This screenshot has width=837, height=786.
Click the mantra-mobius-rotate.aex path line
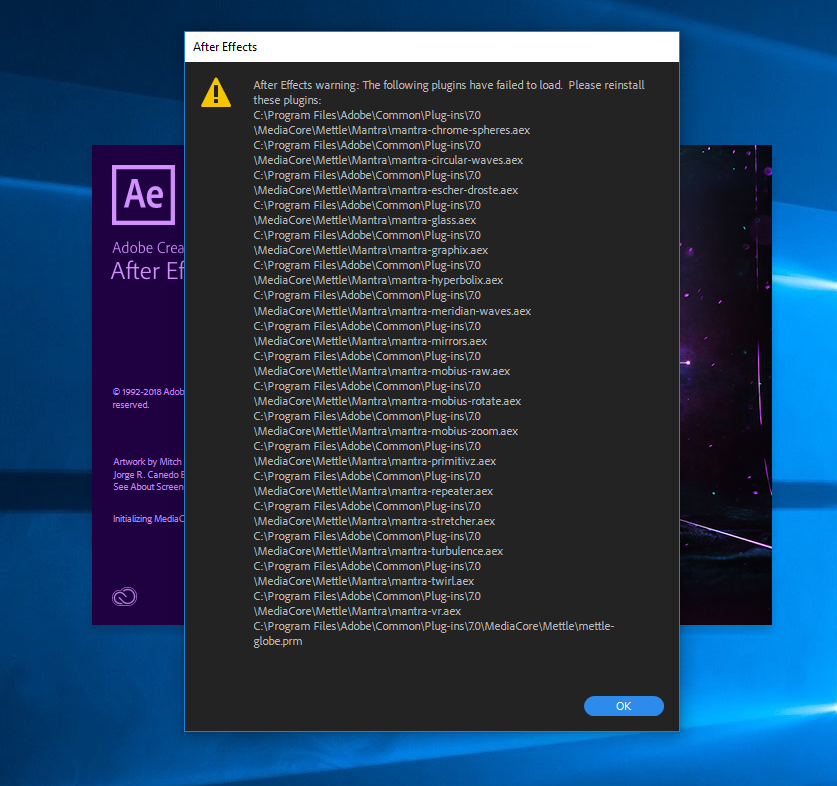click(x=387, y=400)
